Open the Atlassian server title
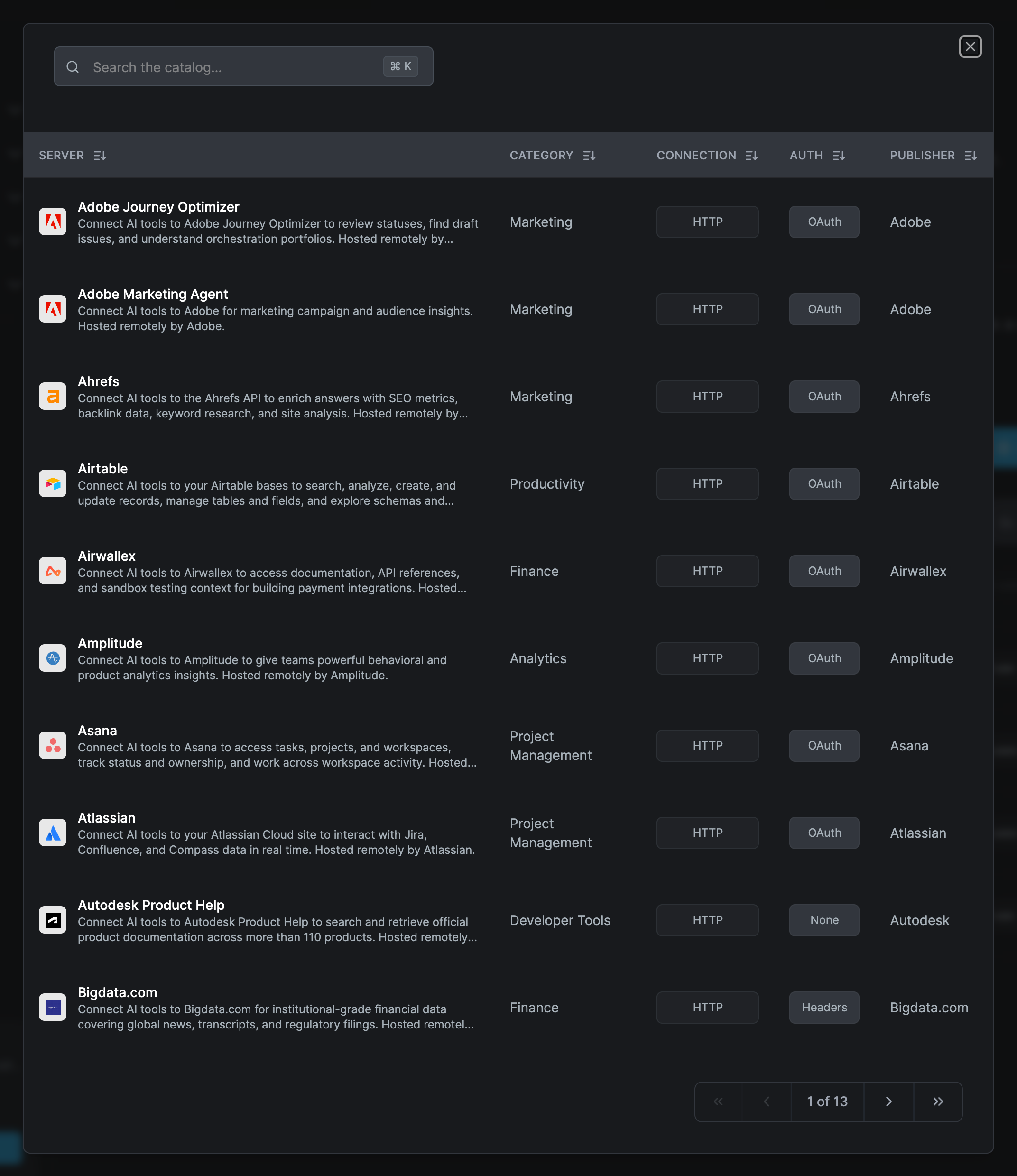 107,818
